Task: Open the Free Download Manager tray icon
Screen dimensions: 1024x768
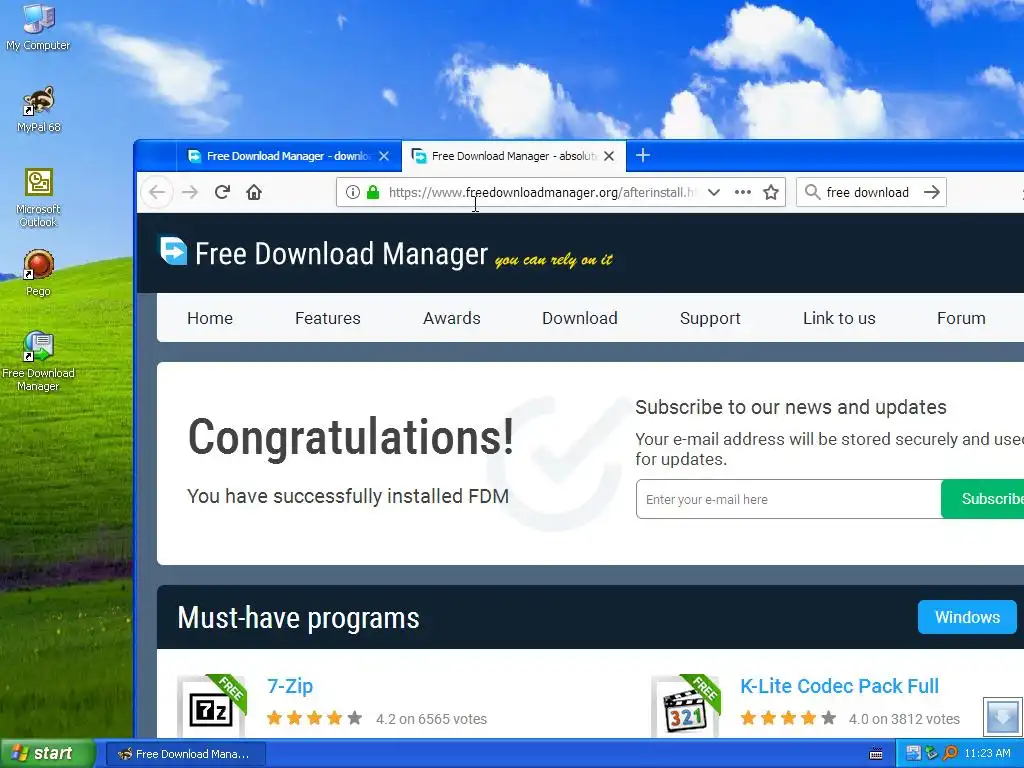Action: coord(913,754)
